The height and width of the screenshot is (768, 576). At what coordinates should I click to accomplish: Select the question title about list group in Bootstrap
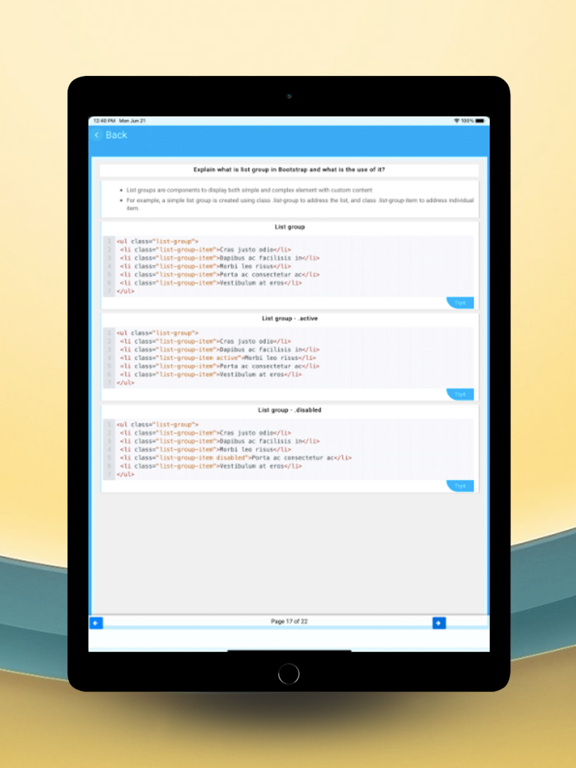coord(289,169)
